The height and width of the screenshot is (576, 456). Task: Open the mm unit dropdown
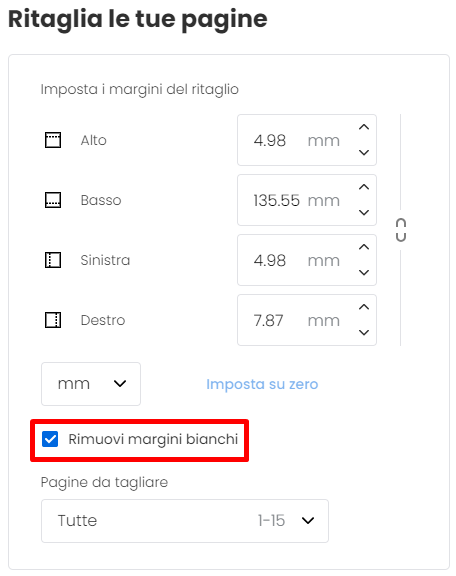(x=91, y=384)
